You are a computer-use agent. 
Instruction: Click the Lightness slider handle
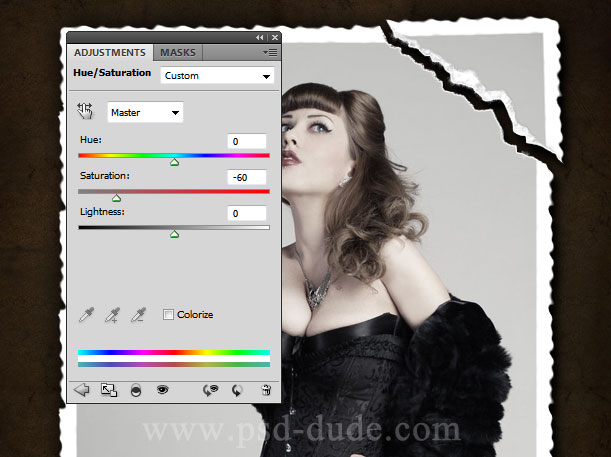point(174,234)
